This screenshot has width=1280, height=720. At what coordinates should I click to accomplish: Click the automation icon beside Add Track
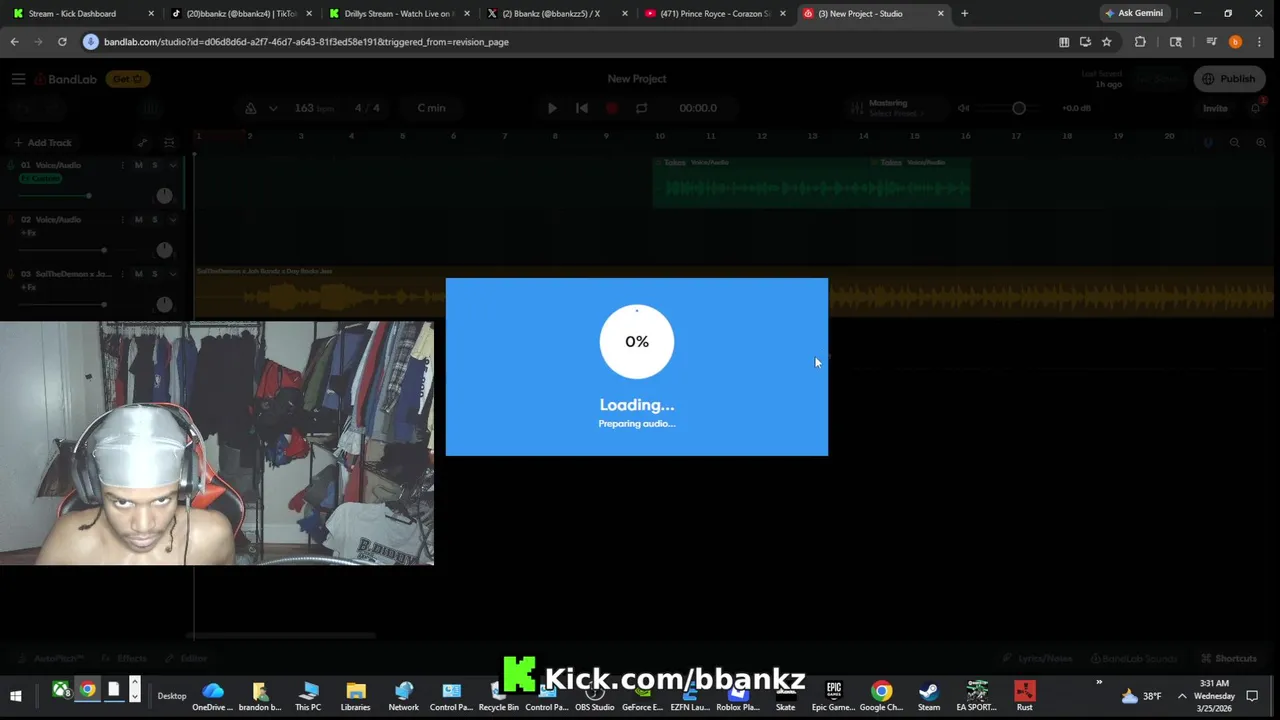[143, 143]
